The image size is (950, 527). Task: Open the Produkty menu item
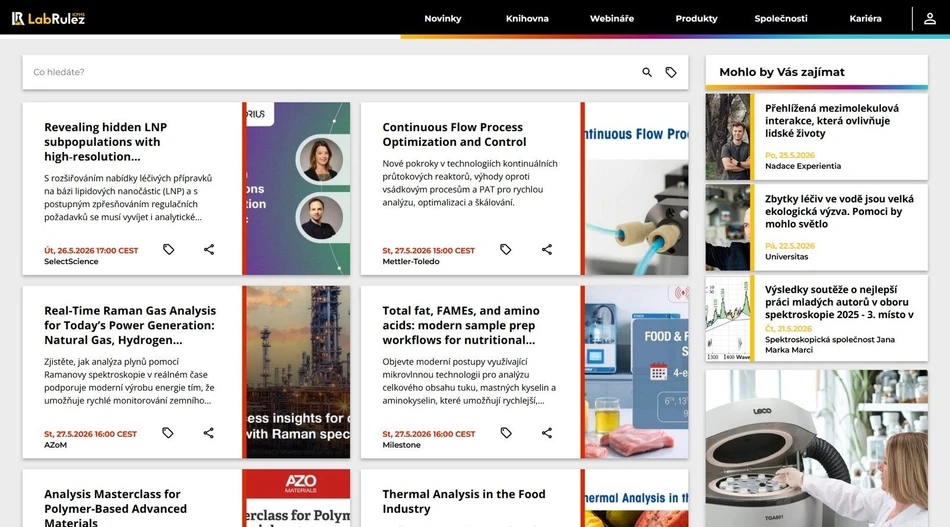click(696, 19)
